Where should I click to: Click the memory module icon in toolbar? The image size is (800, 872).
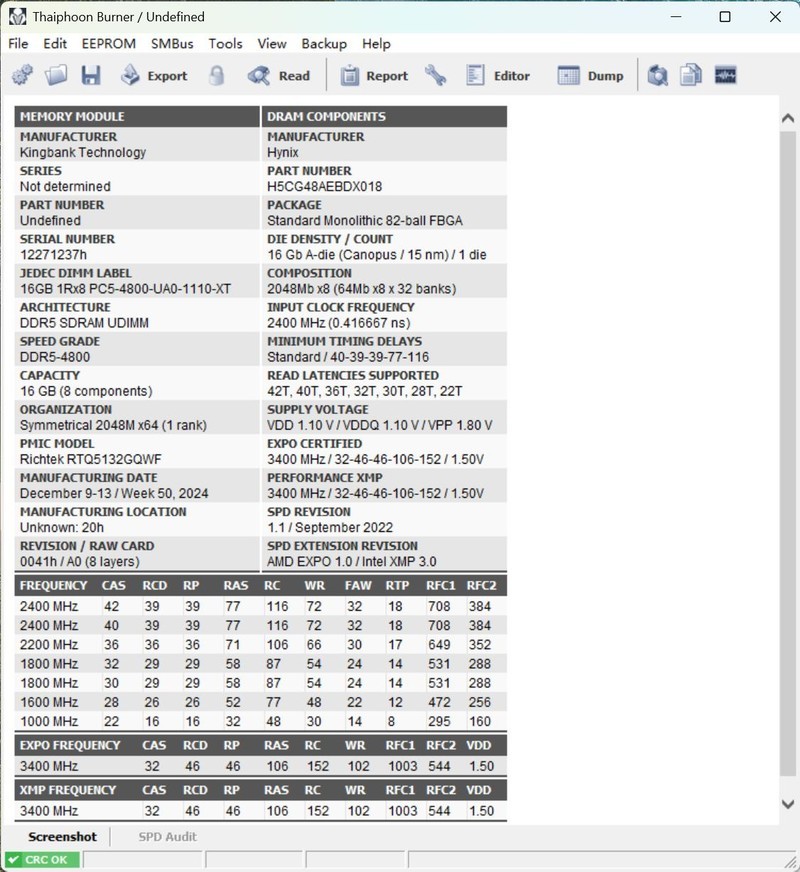point(726,75)
